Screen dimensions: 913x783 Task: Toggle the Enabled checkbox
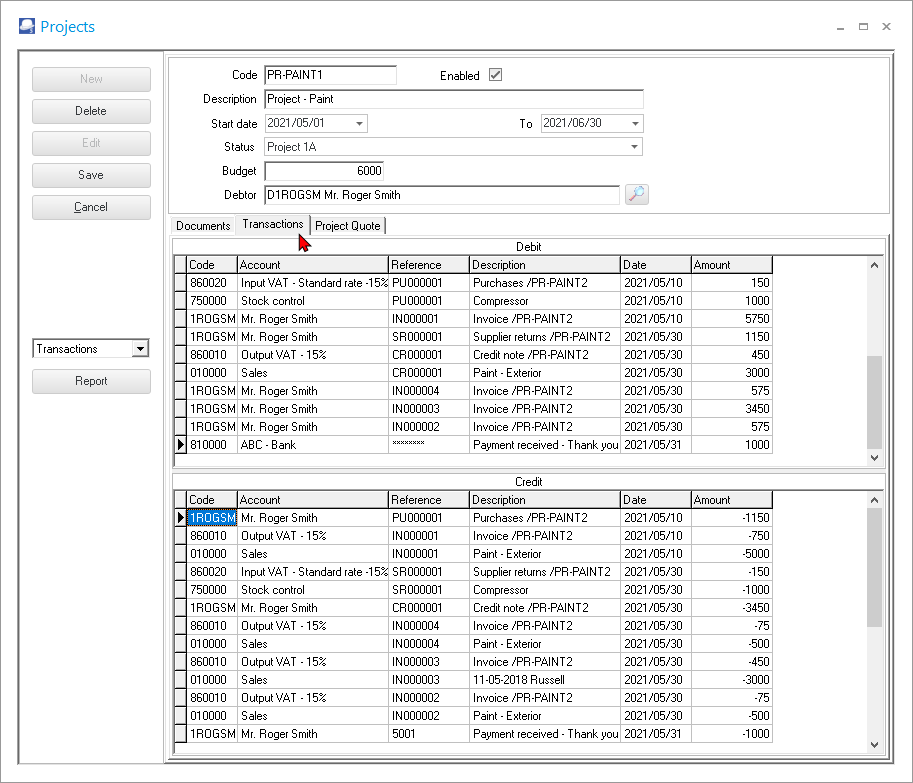coord(495,75)
